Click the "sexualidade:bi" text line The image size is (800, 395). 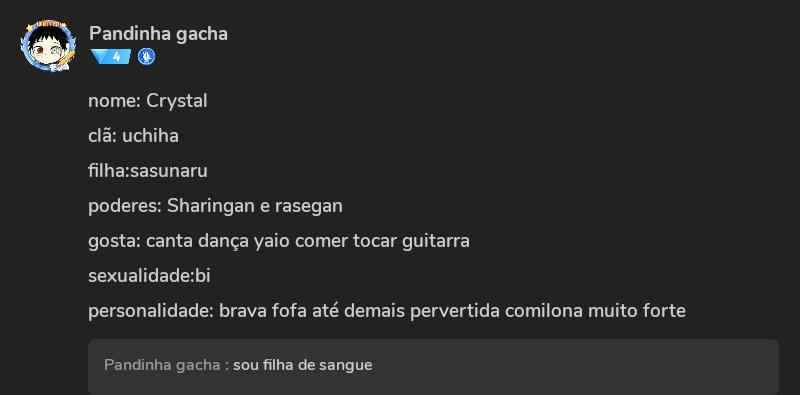click(x=149, y=276)
